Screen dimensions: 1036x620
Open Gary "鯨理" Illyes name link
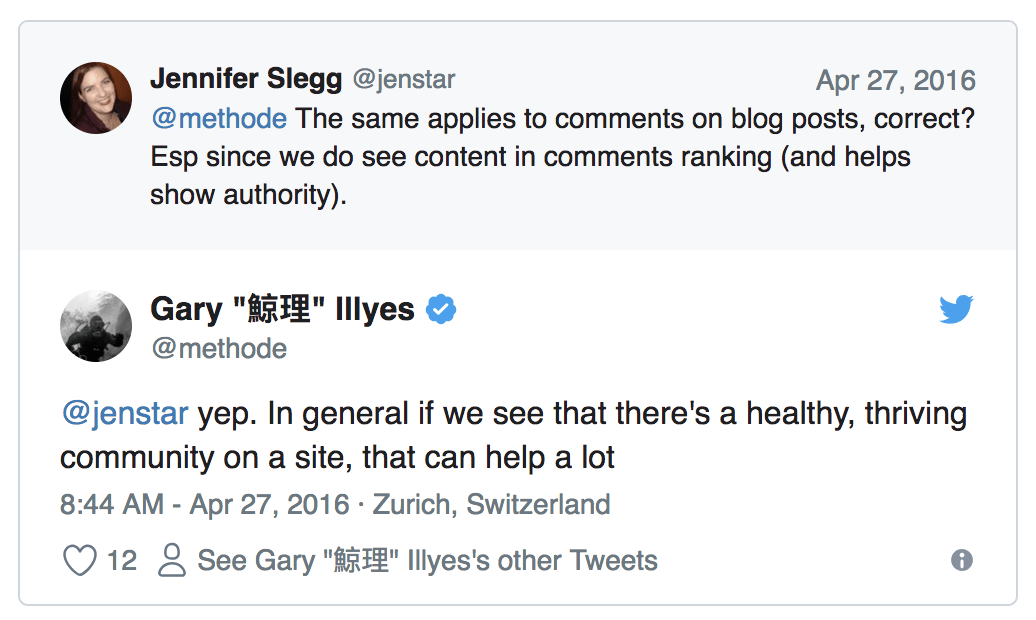coord(282,310)
